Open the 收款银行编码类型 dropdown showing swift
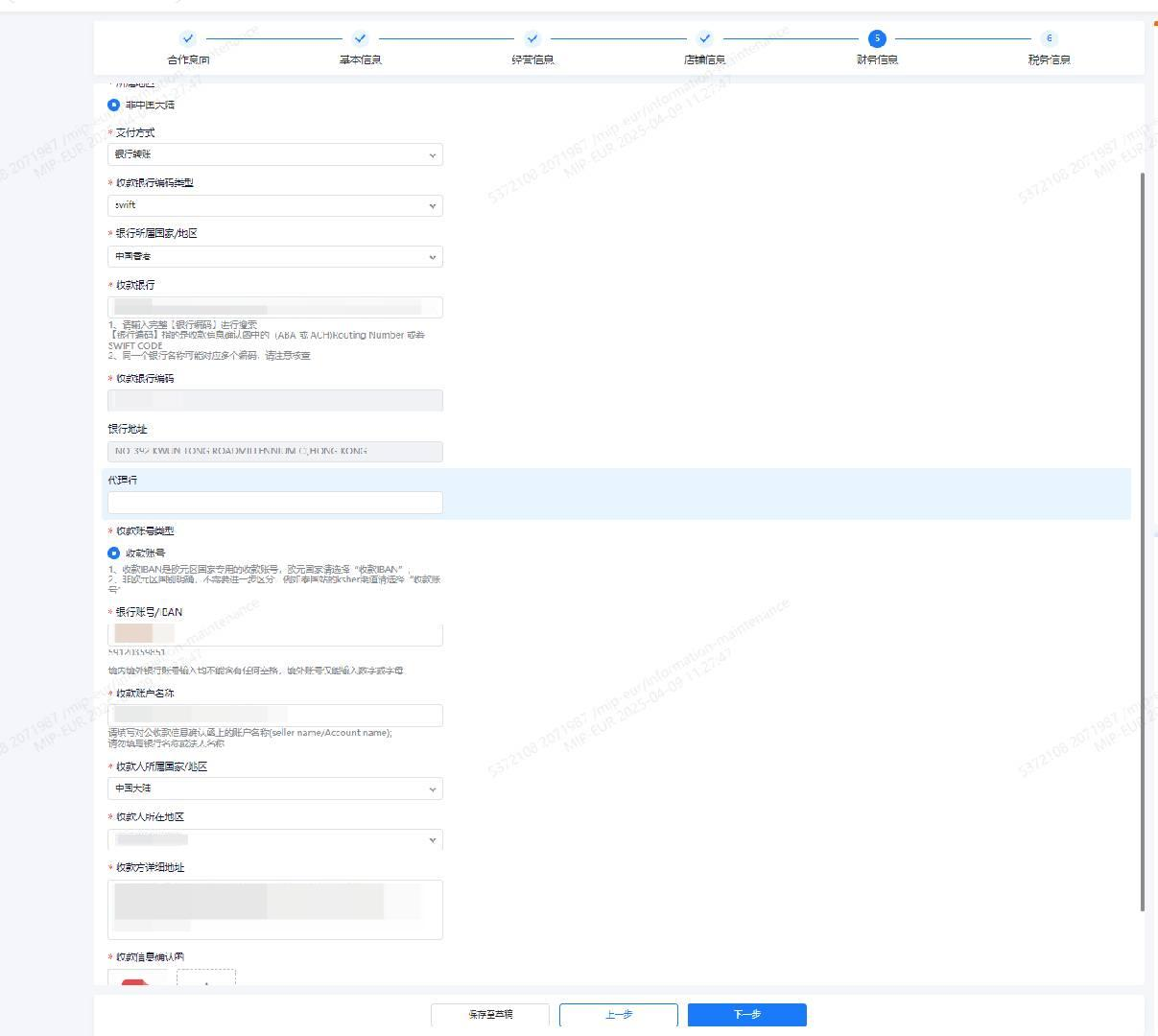This screenshot has width=1158, height=1036. (275, 205)
